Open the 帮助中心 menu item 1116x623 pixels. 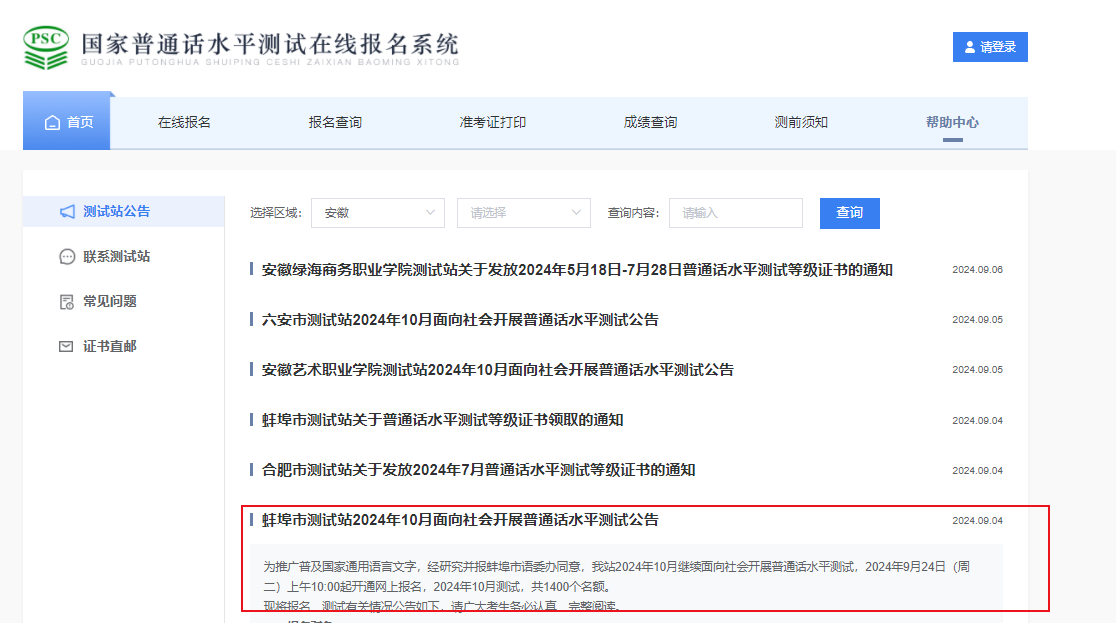tap(952, 122)
